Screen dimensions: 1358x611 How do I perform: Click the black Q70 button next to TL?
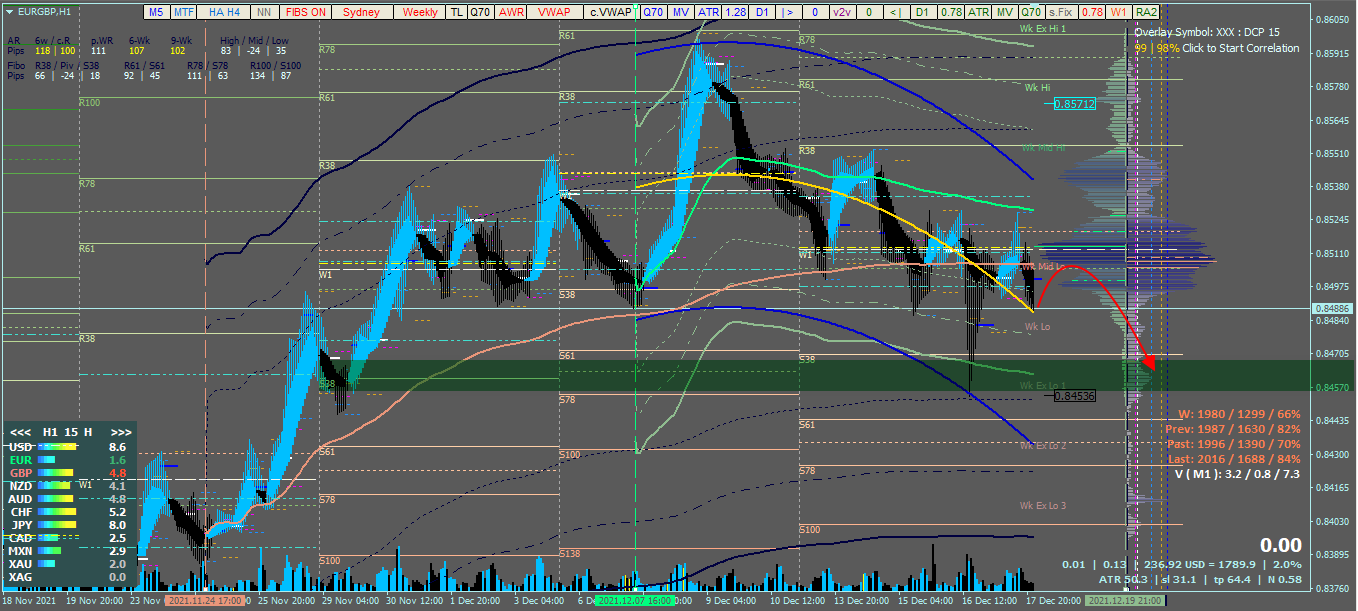click(x=481, y=12)
